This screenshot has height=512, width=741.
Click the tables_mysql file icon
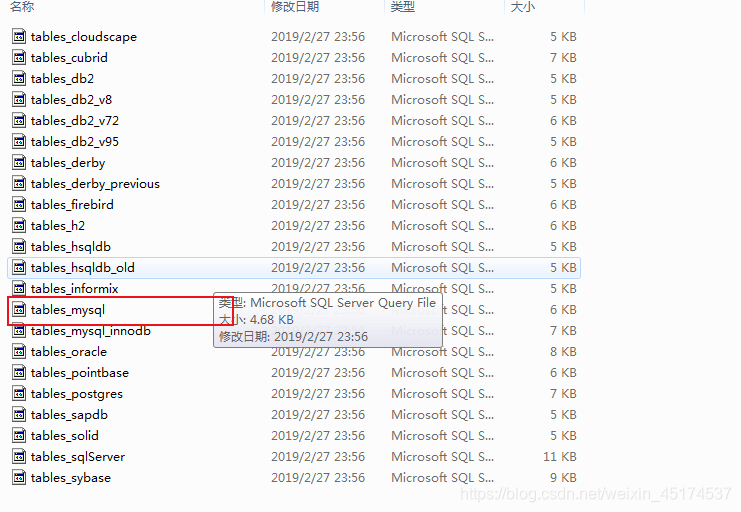coord(19,310)
